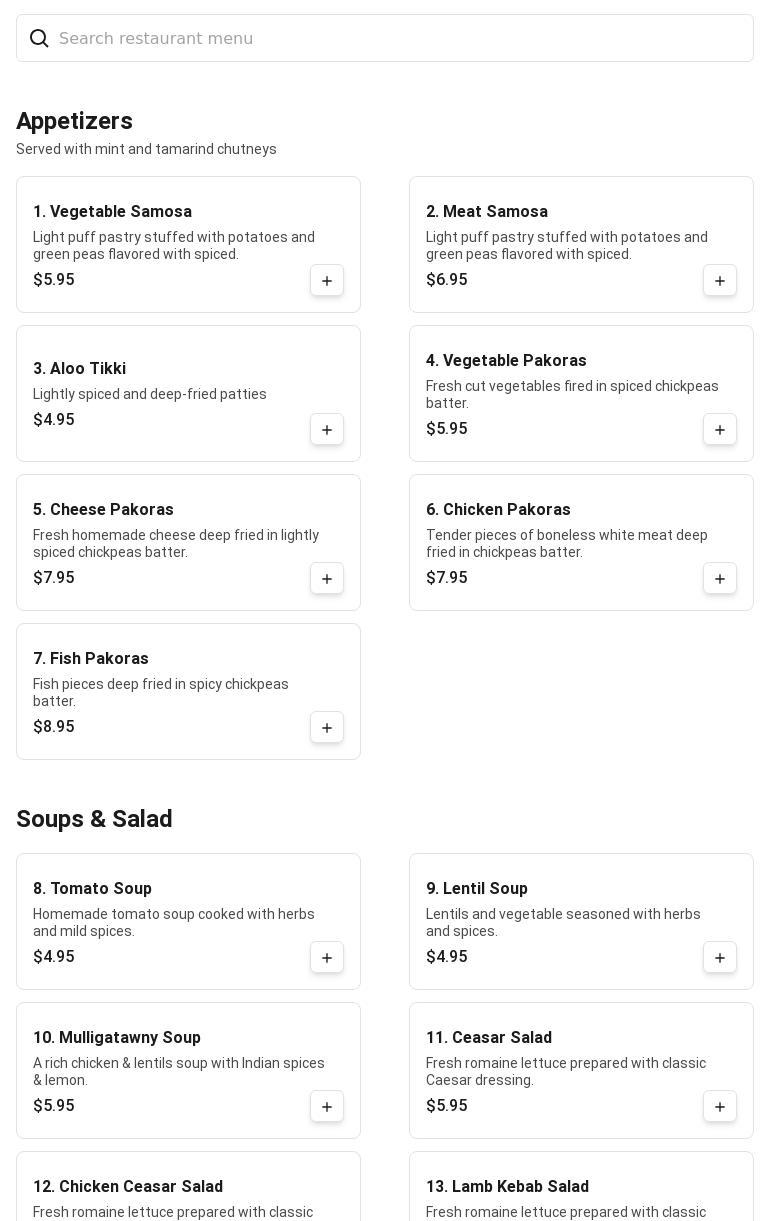Image resolution: width=770 pixels, height=1221 pixels.
Task: Open the Vegetable Samosa item title
Action: pyautogui.click(x=112, y=212)
